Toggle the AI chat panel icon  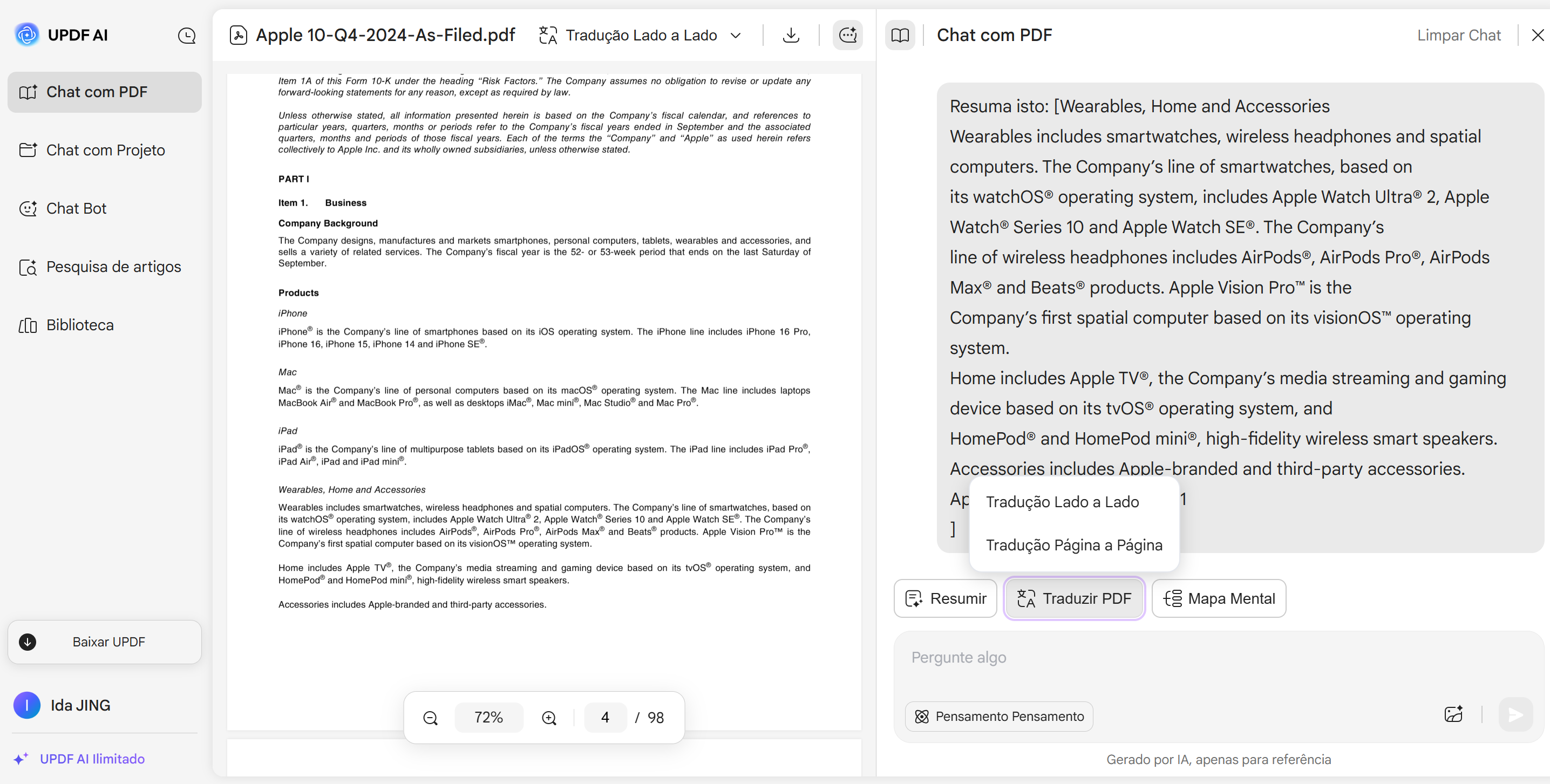[848, 36]
